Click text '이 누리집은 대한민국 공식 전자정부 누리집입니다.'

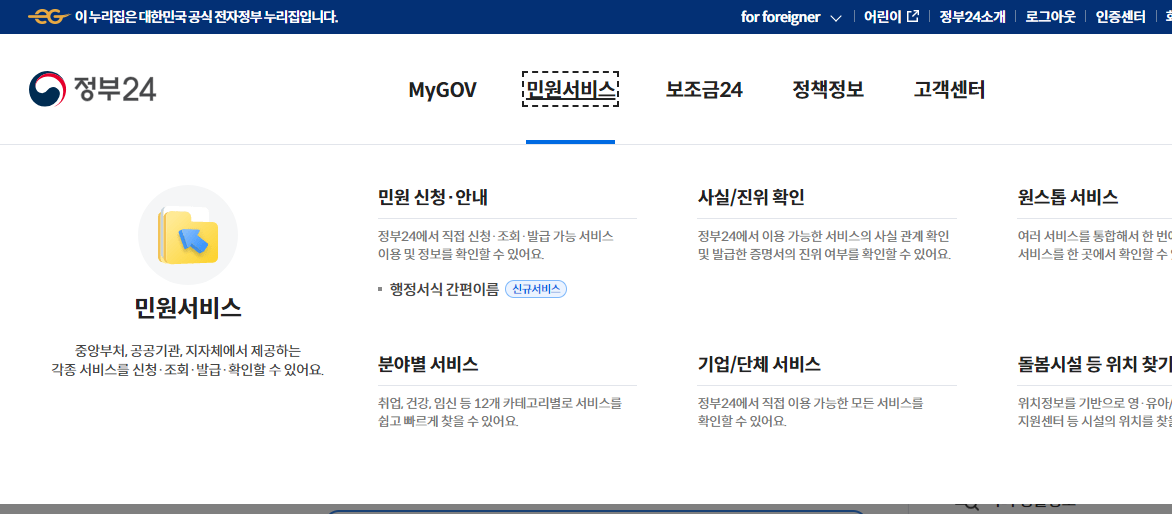(207, 16)
